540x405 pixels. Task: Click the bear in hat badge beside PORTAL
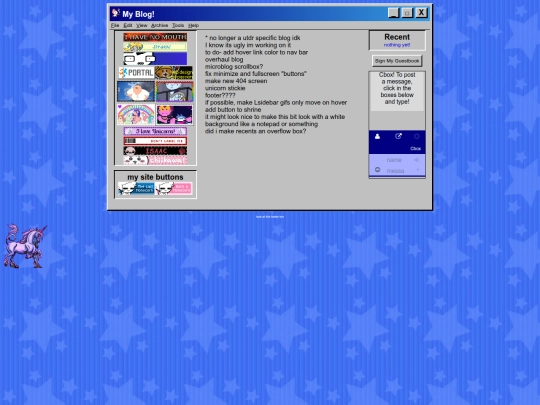174,73
